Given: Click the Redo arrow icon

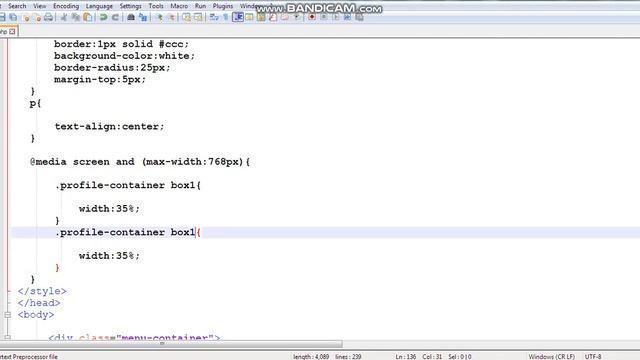Looking at the screenshot, I should [116, 17].
